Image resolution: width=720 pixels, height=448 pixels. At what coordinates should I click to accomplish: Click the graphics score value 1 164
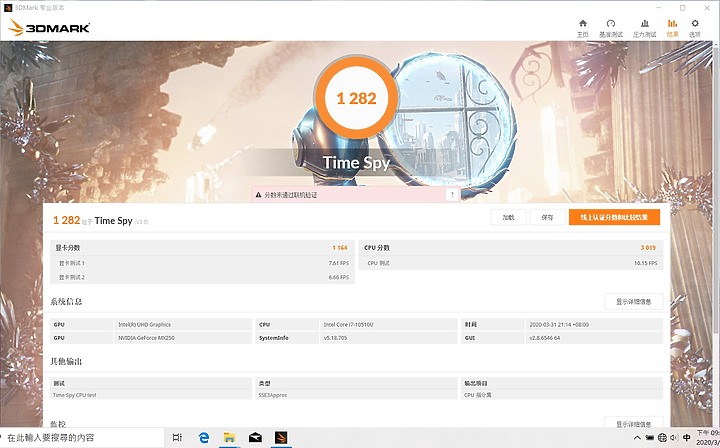(340, 248)
